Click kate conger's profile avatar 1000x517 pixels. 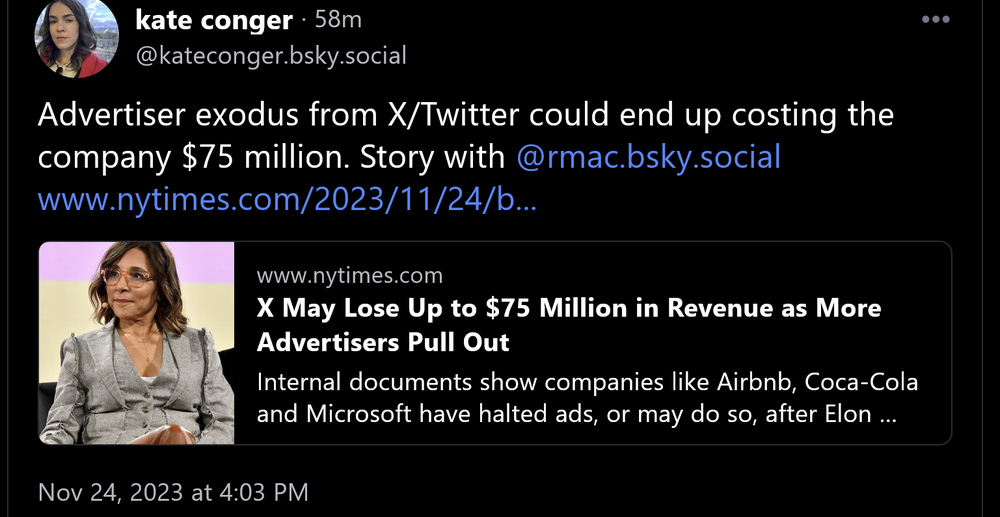(71, 40)
